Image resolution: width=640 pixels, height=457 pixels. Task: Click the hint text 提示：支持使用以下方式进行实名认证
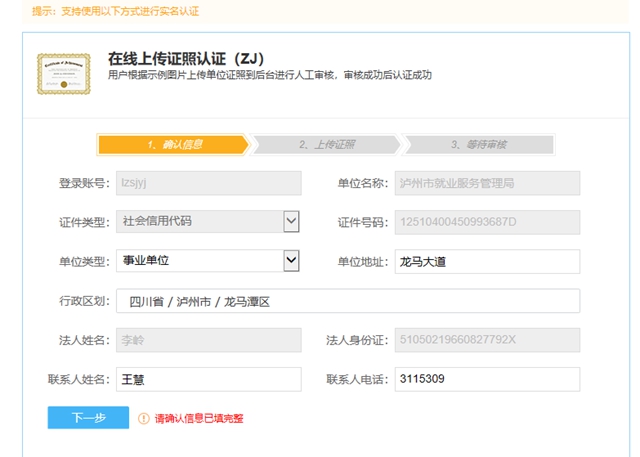[116, 11]
